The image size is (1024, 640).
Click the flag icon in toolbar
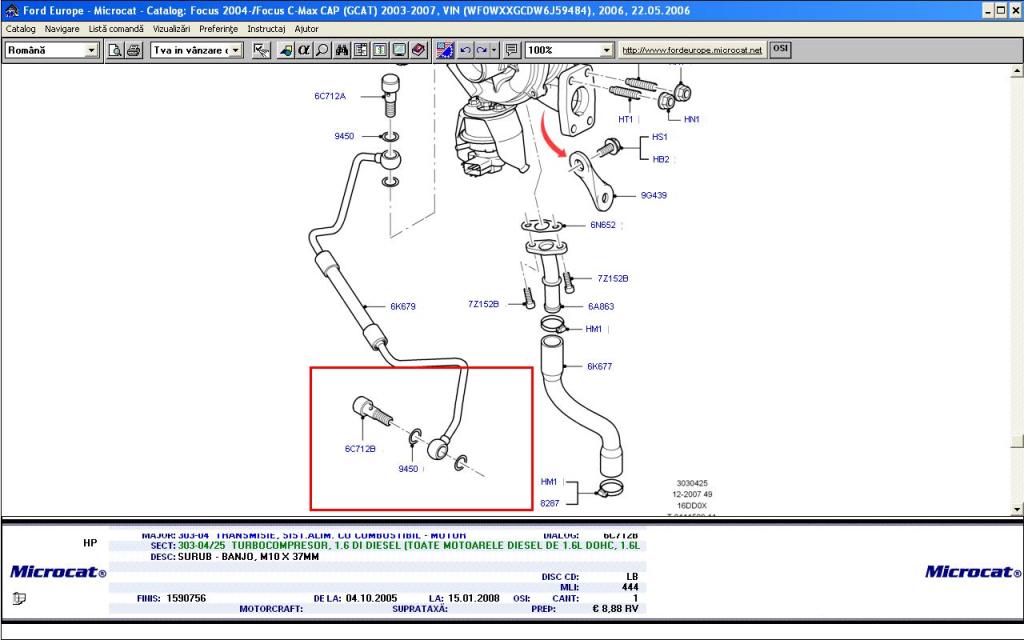point(445,50)
